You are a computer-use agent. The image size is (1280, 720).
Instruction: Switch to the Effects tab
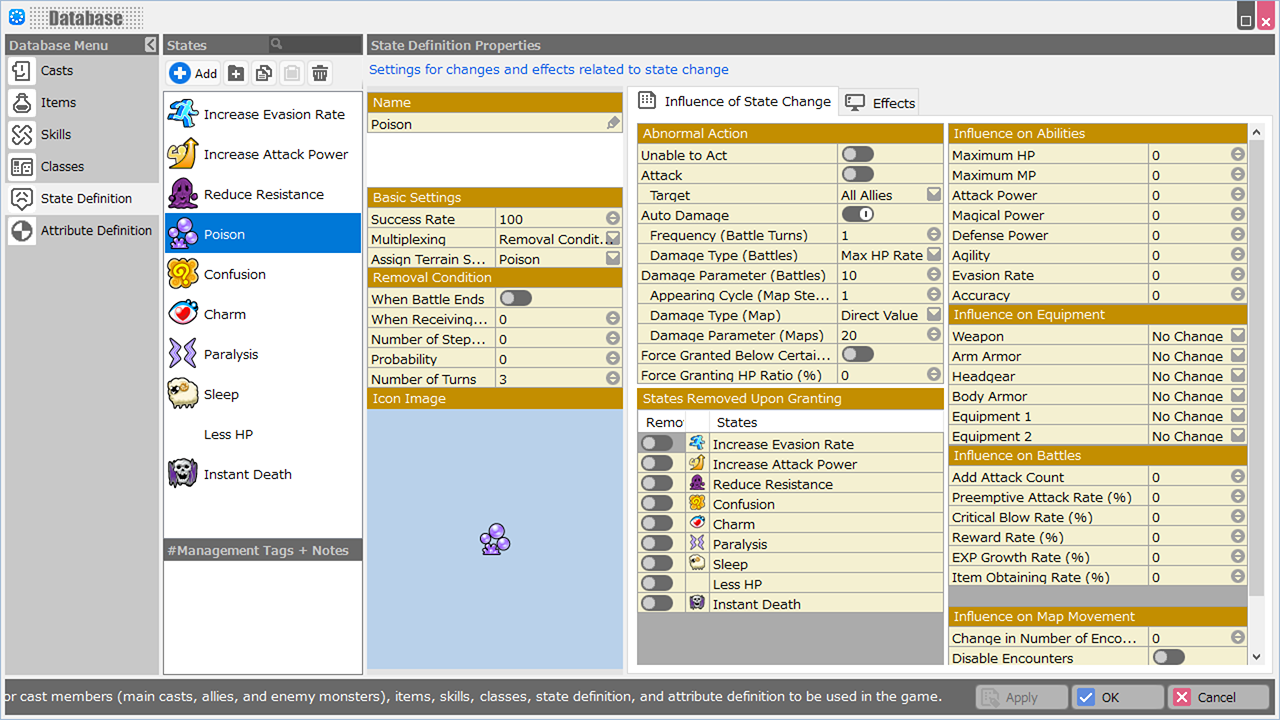click(x=880, y=103)
